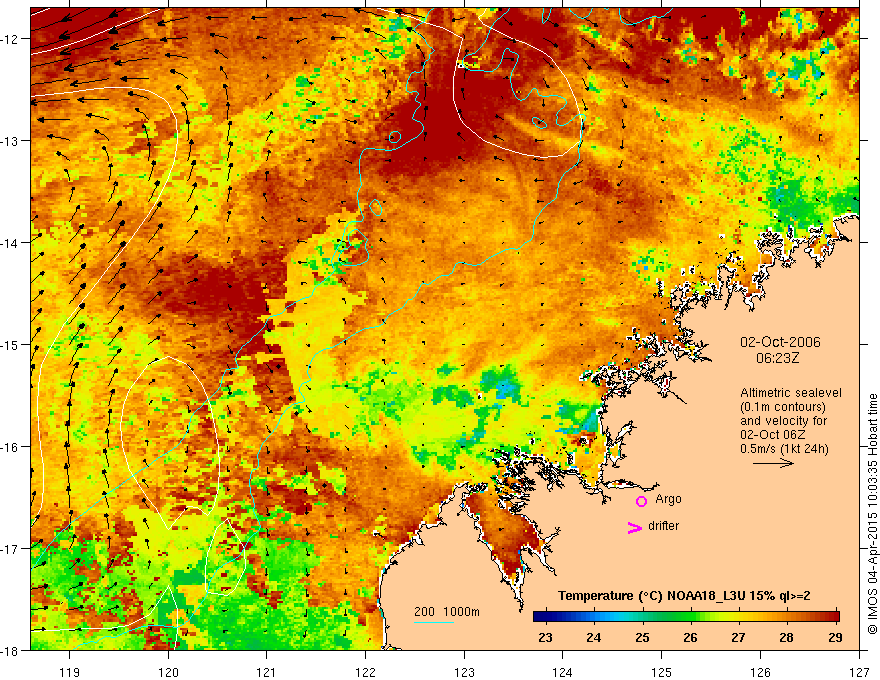Click the colorbar tick label 27

pyautogui.click(x=739, y=637)
